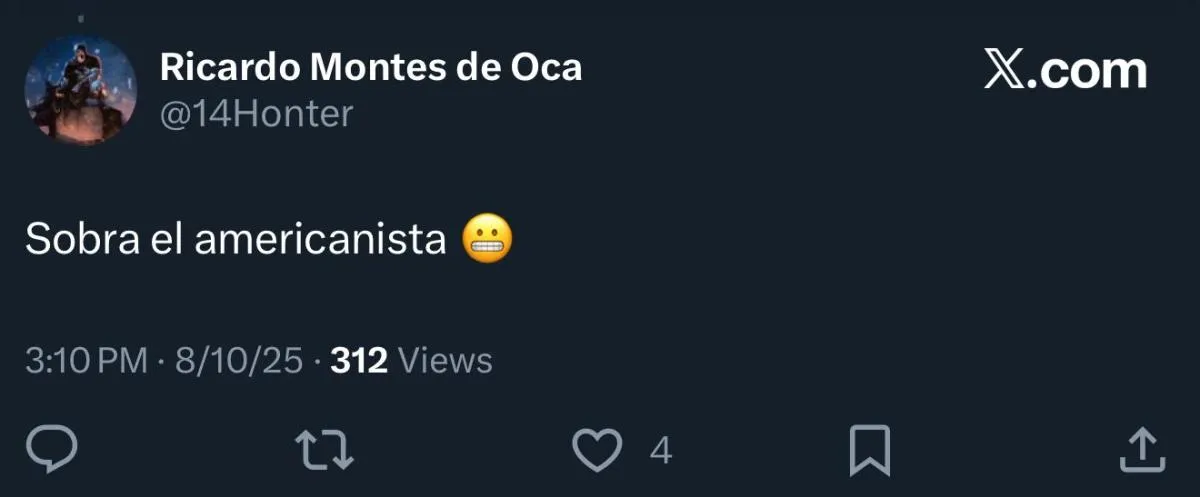Image resolution: width=1200 pixels, height=497 pixels.
Task: Click the 312 view count number
Action: click(359, 360)
